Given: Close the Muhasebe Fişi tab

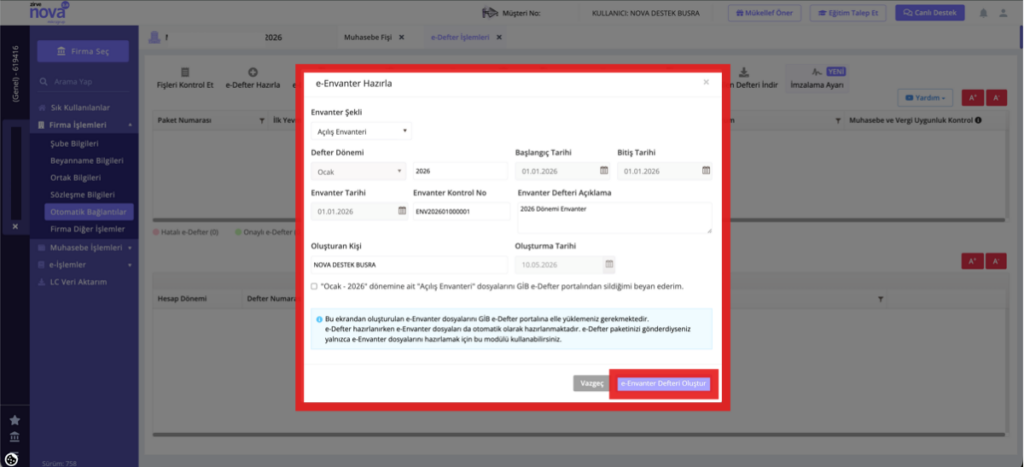Looking at the screenshot, I should pyautogui.click(x=402, y=37).
